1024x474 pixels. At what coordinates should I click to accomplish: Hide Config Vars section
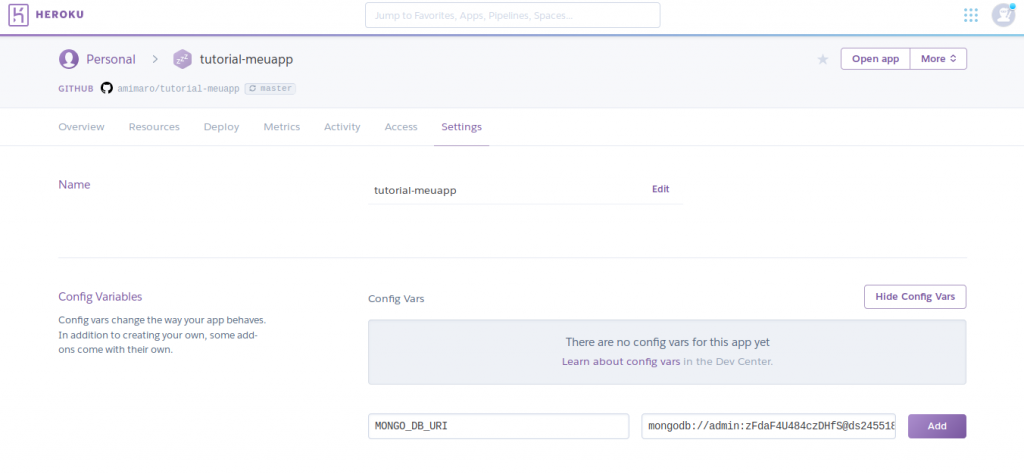[x=914, y=297]
